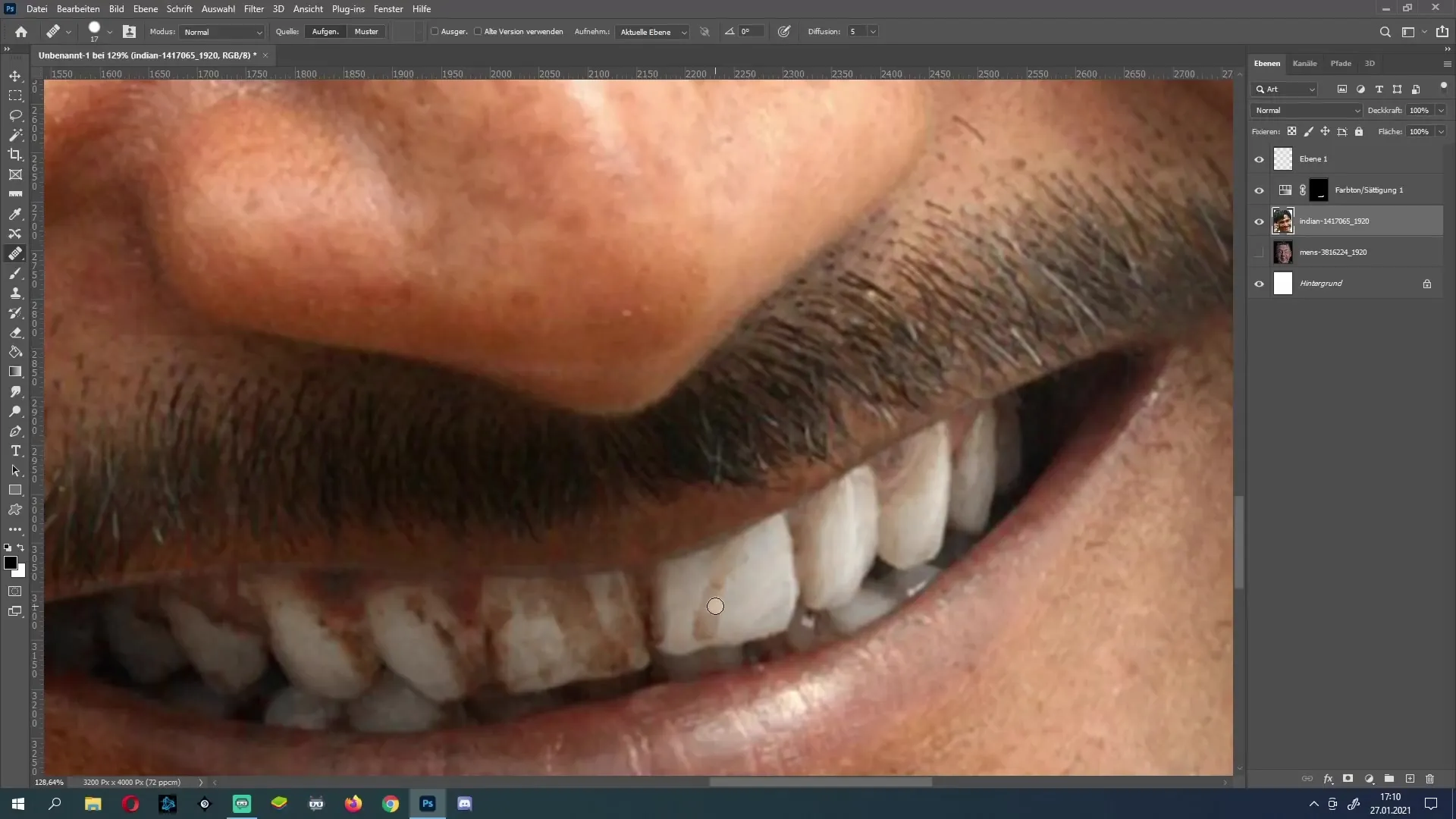Open the Filter menu
1456x819 pixels.
point(253,8)
